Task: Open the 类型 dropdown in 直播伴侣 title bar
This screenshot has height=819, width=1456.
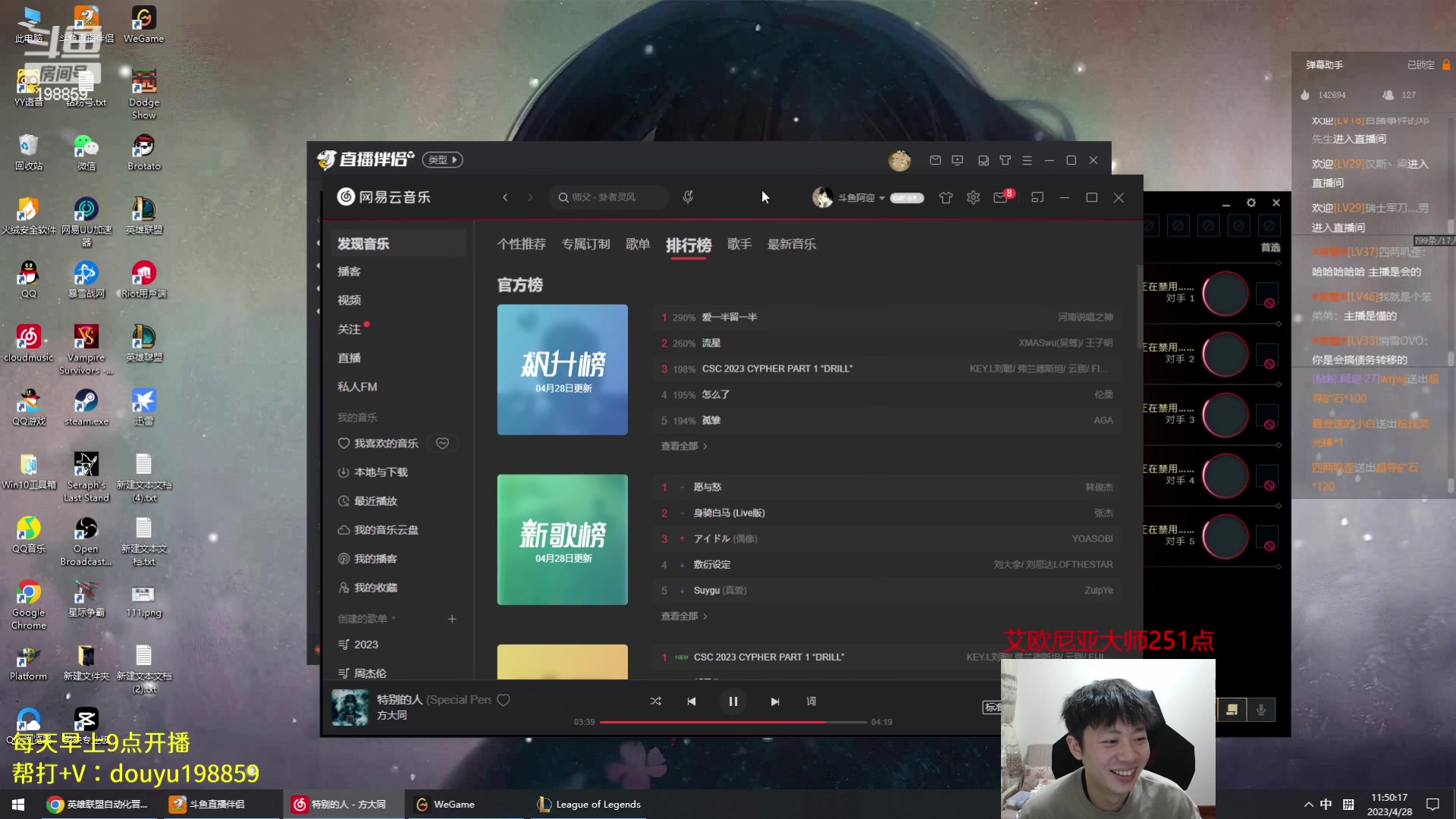Action: coord(442,160)
